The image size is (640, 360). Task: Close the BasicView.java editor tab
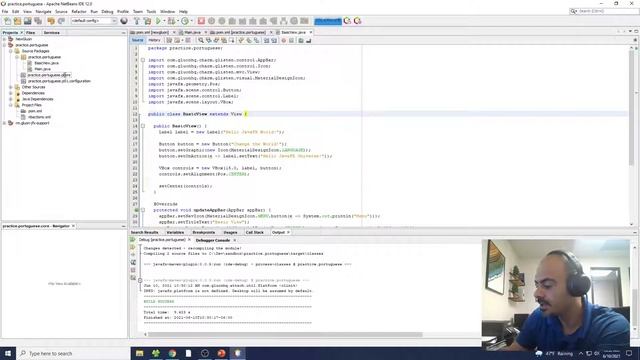(x=311, y=32)
